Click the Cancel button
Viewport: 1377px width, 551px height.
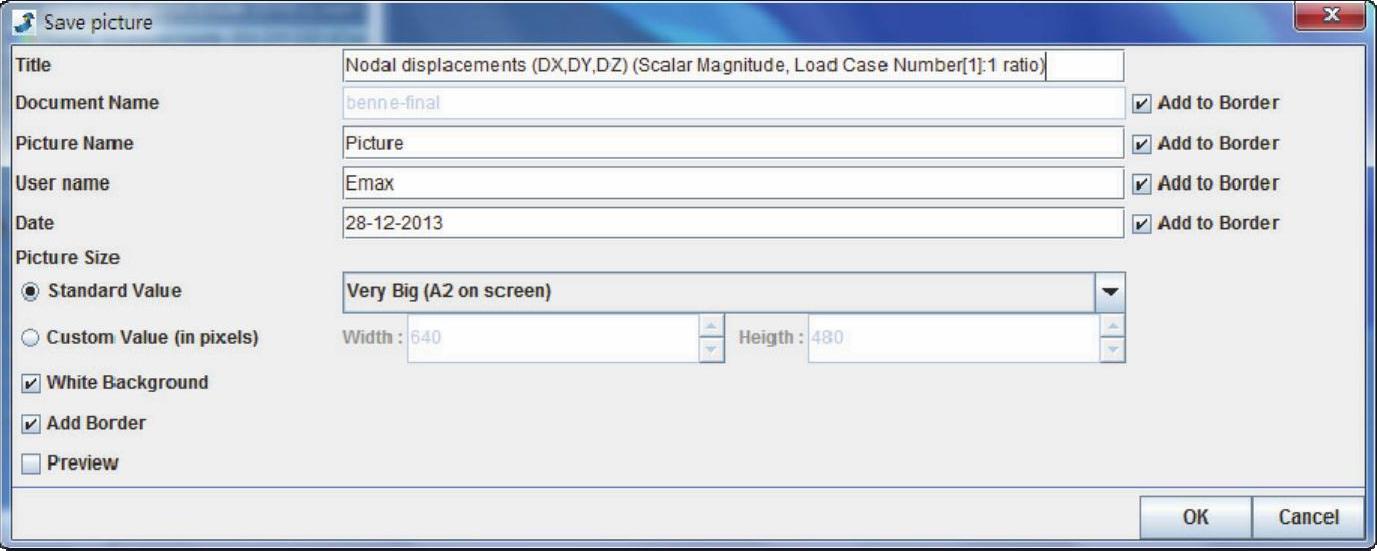1308,517
